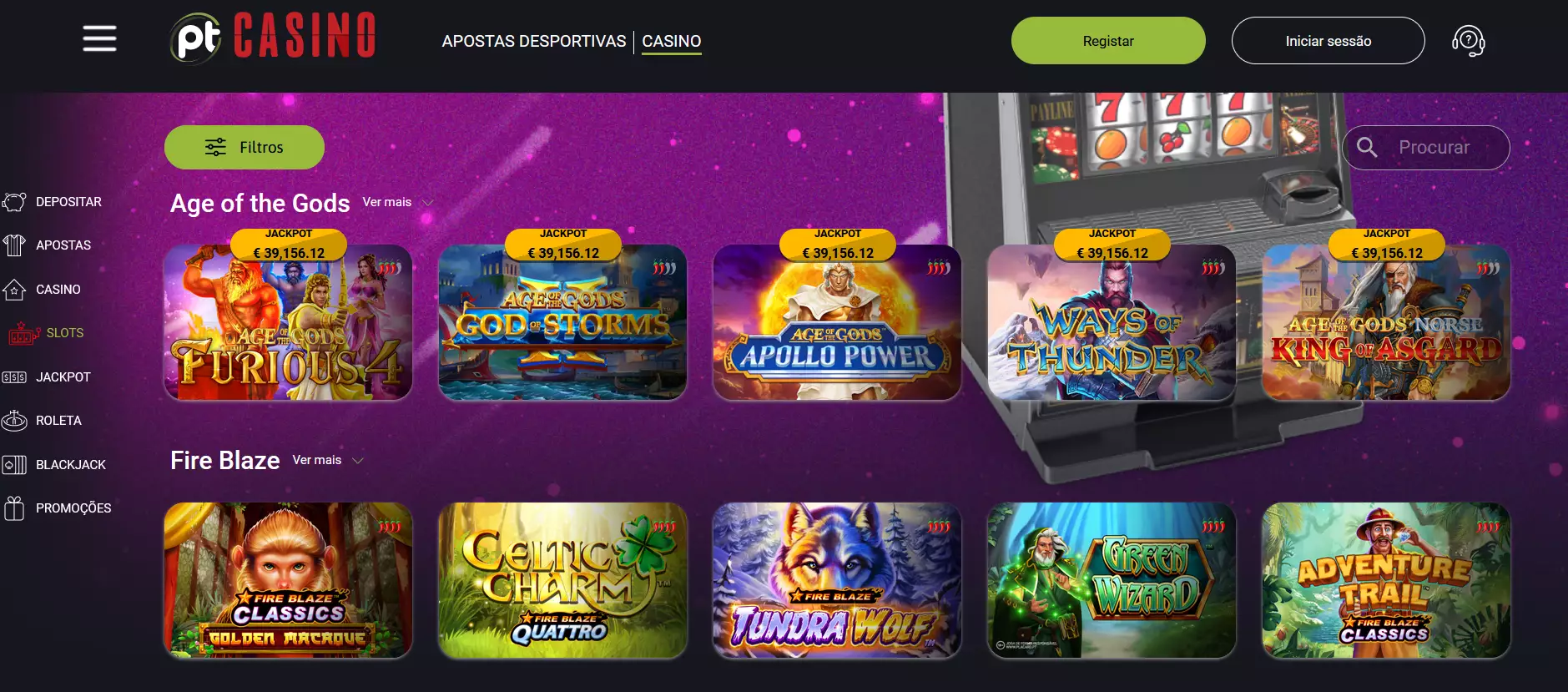Click the Roleta wheel sidebar icon
The image size is (1568, 692).
pyautogui.click(x=14, y=421)
